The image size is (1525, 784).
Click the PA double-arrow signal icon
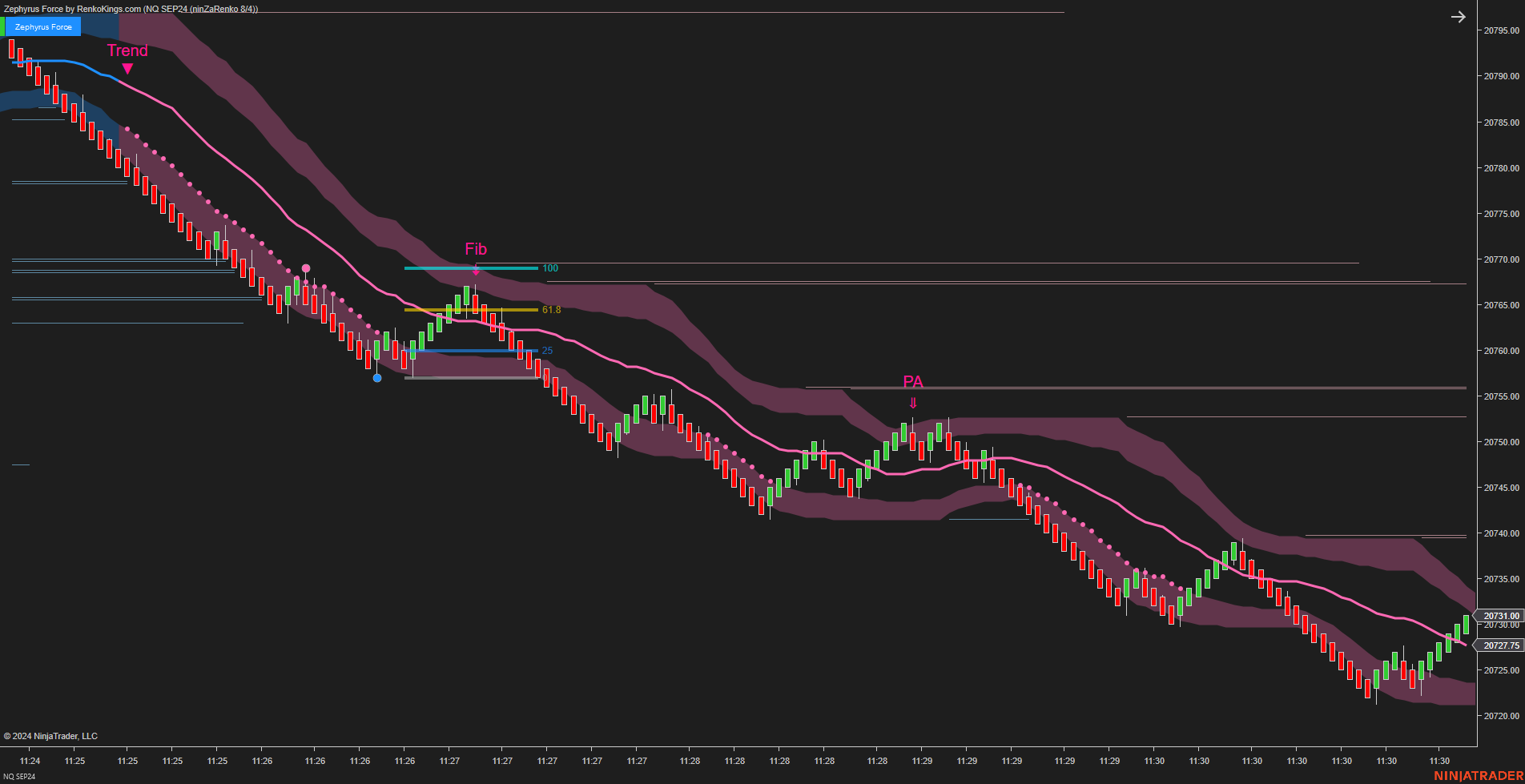coord(914,403)
